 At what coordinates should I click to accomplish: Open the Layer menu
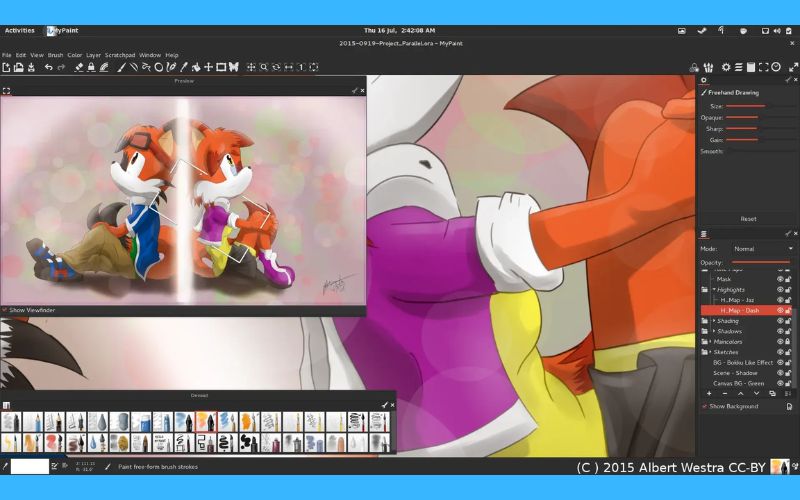[x=93, y=55]
